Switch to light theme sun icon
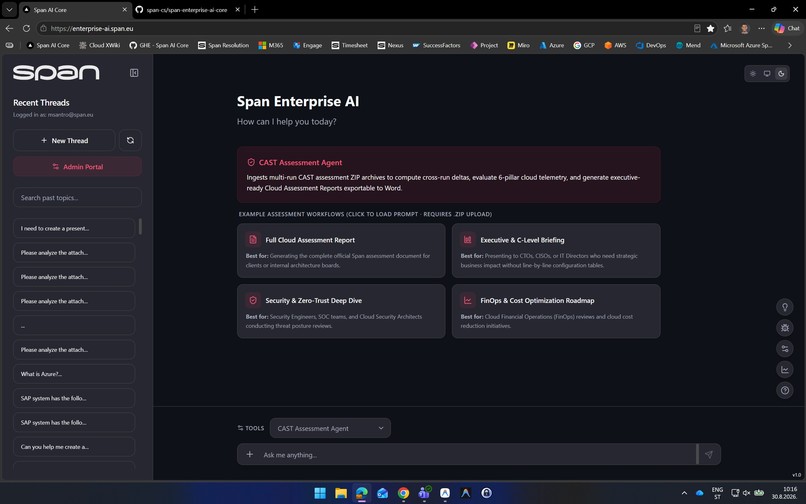This screenshot has width=806, height=504. [x=753, y=74]
